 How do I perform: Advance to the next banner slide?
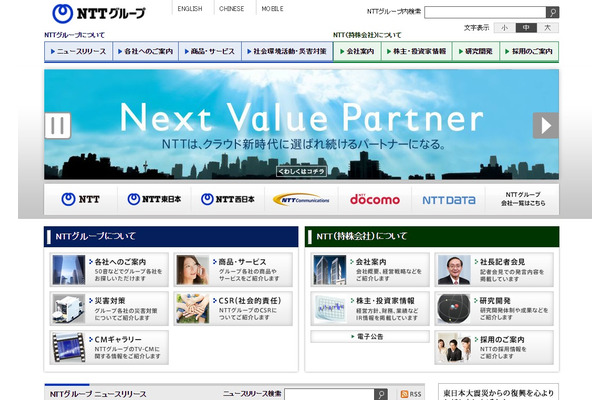(545, 125)
